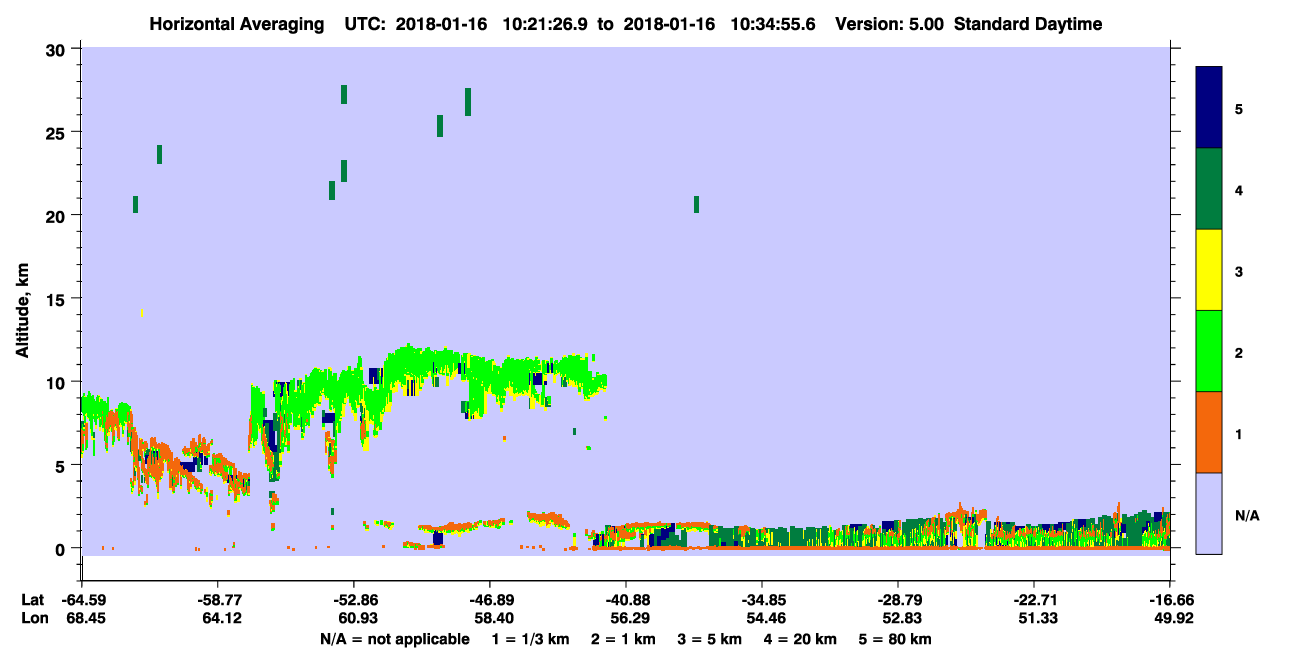Click longitude value 68.45
This screenshot has height=667, width=1300.
[85, 619]
